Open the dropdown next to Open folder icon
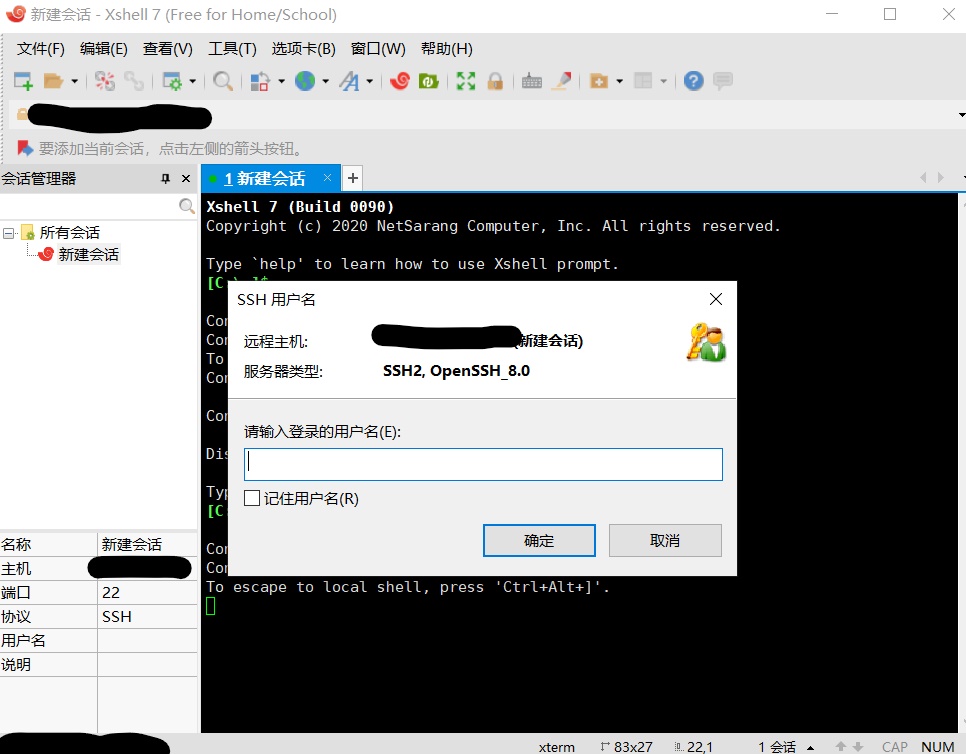 click(x=75, y=81)
